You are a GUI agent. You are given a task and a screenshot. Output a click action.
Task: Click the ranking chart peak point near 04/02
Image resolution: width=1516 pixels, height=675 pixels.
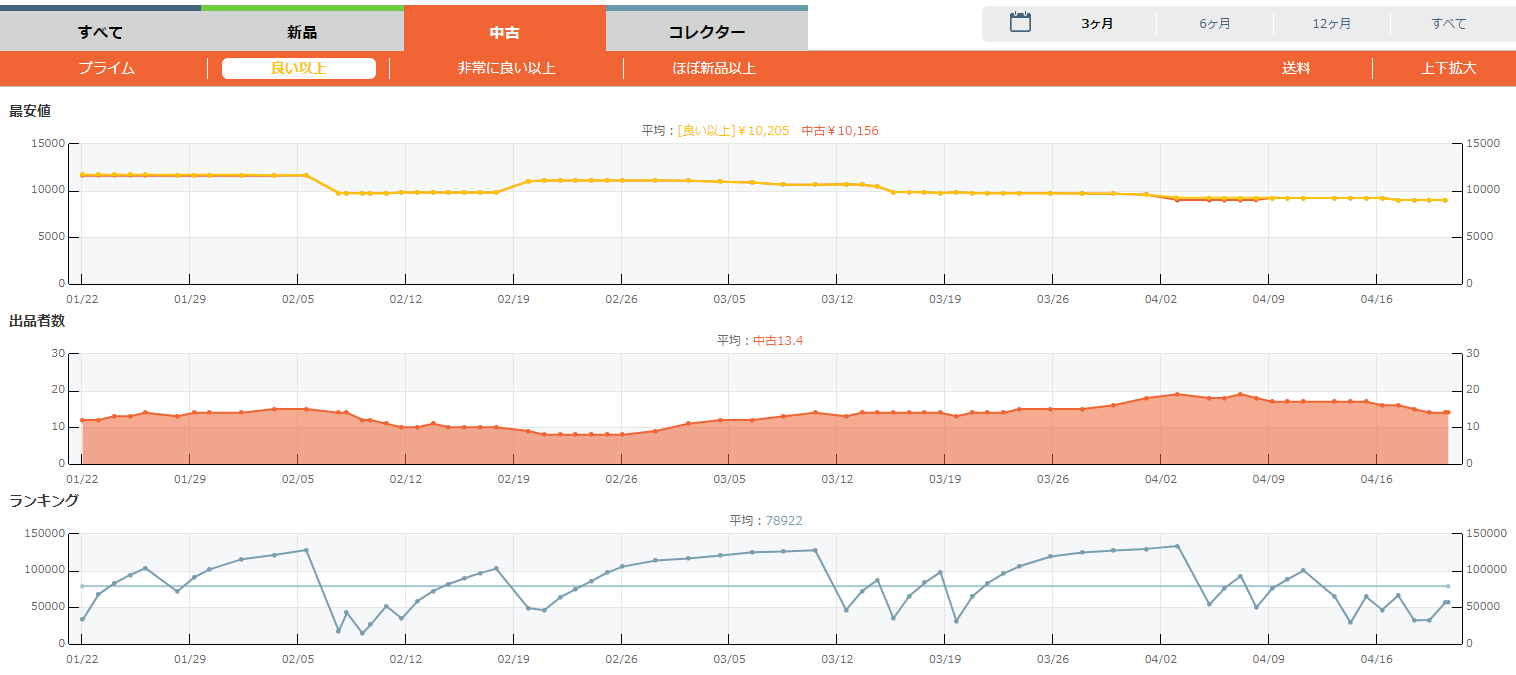1177,546
